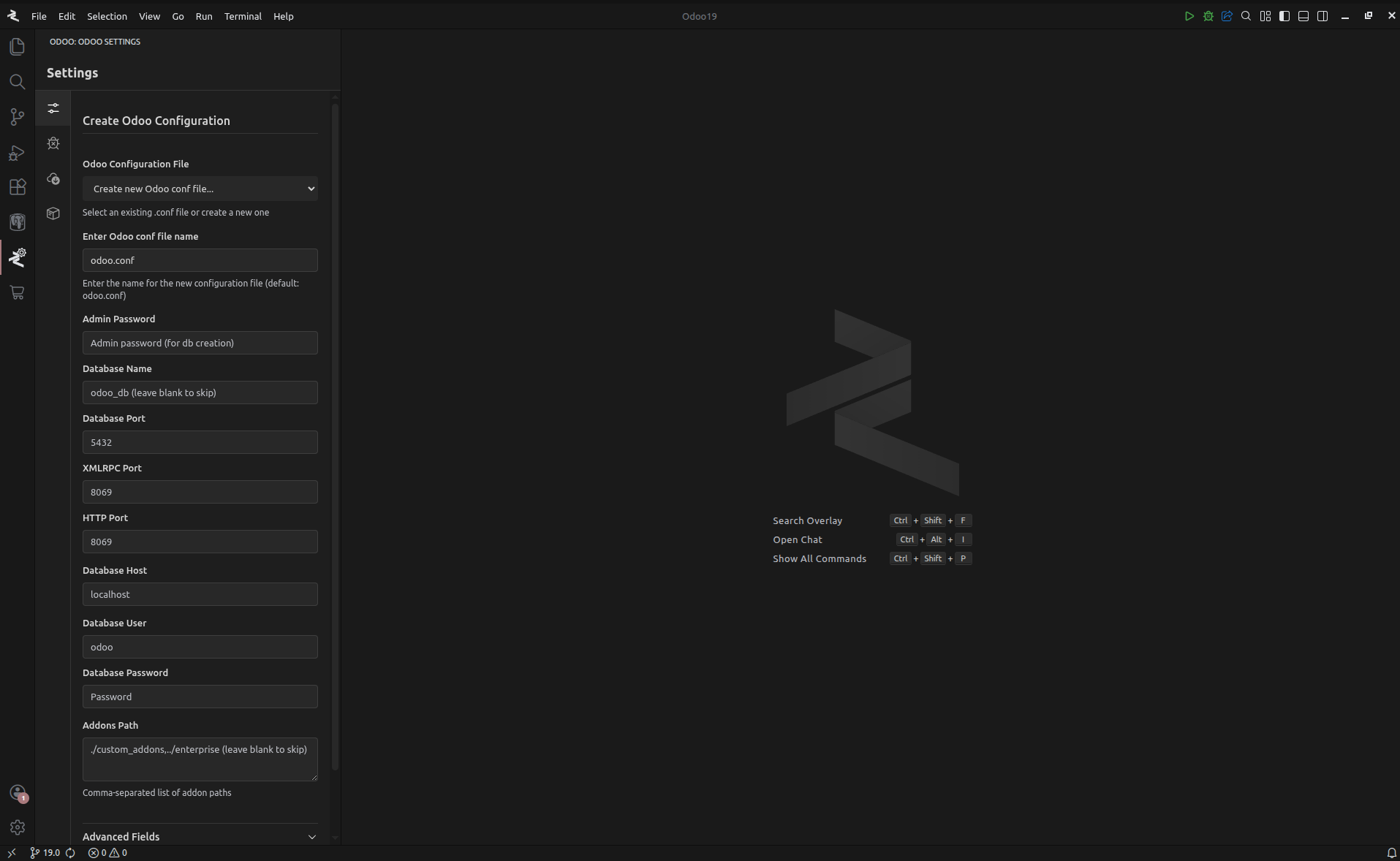Screen dimensions: 1400x861
Task: Click the search magnifier in title bar
Action: 1246,16
